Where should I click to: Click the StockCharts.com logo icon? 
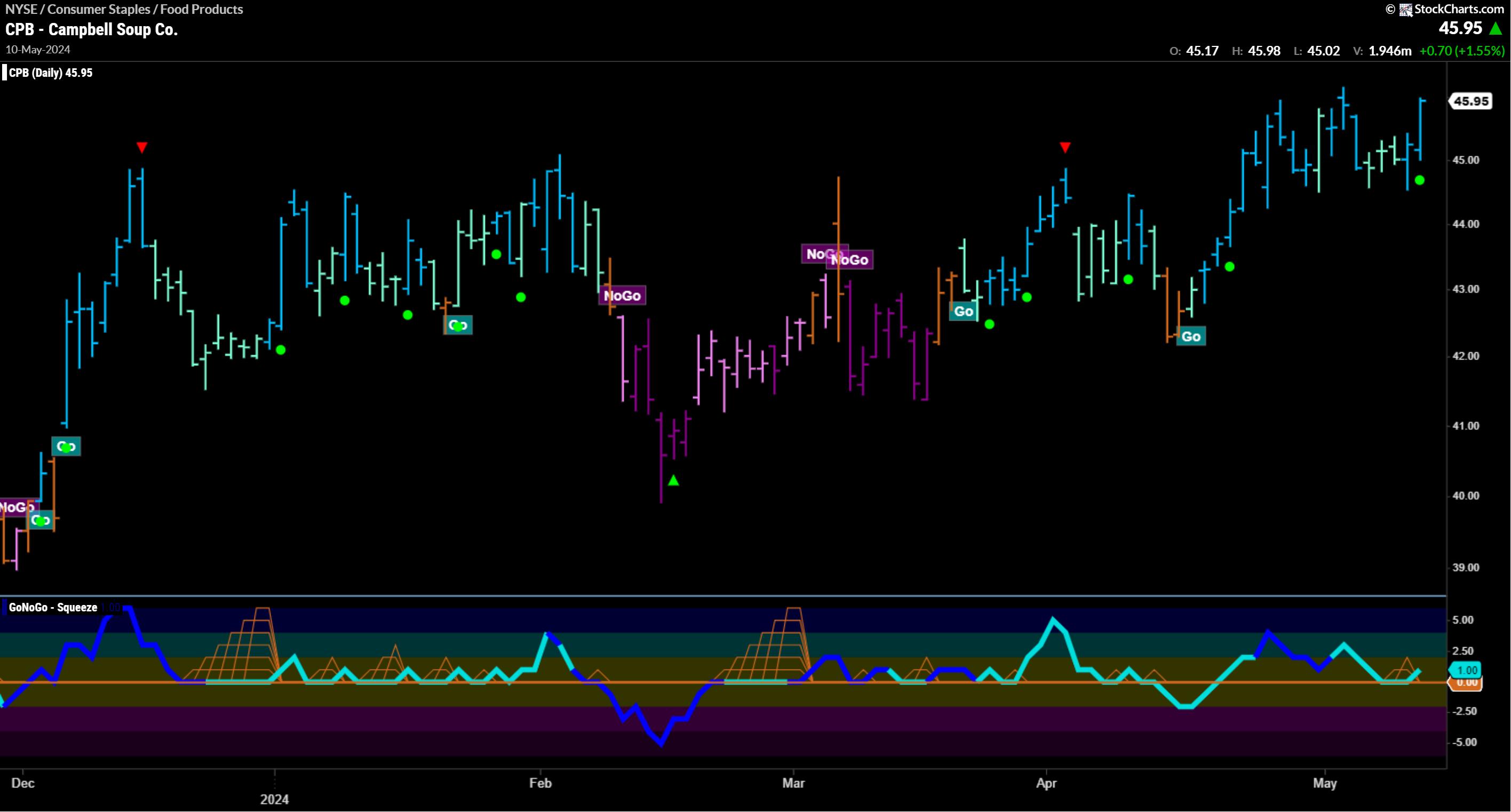[x=1406, y=10]
